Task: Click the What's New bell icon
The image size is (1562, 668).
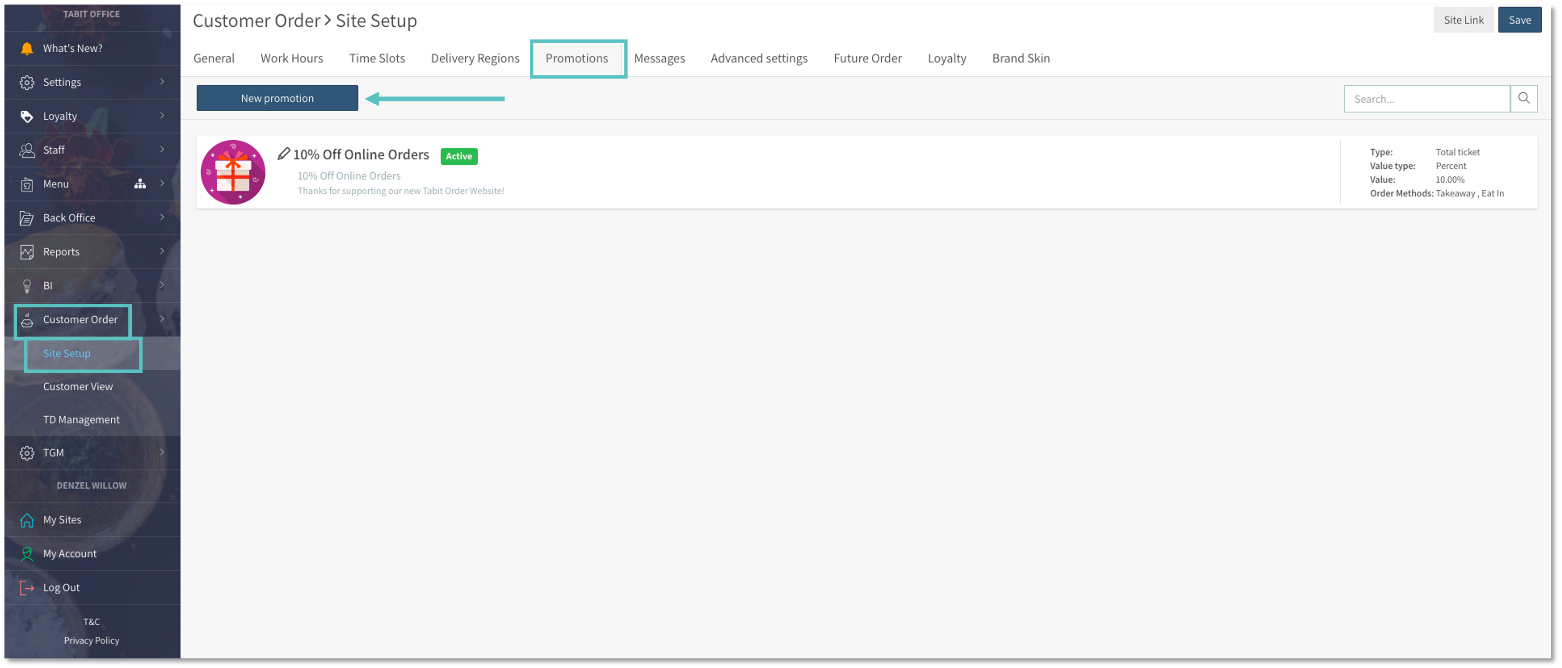Action: tap(27, 48)
